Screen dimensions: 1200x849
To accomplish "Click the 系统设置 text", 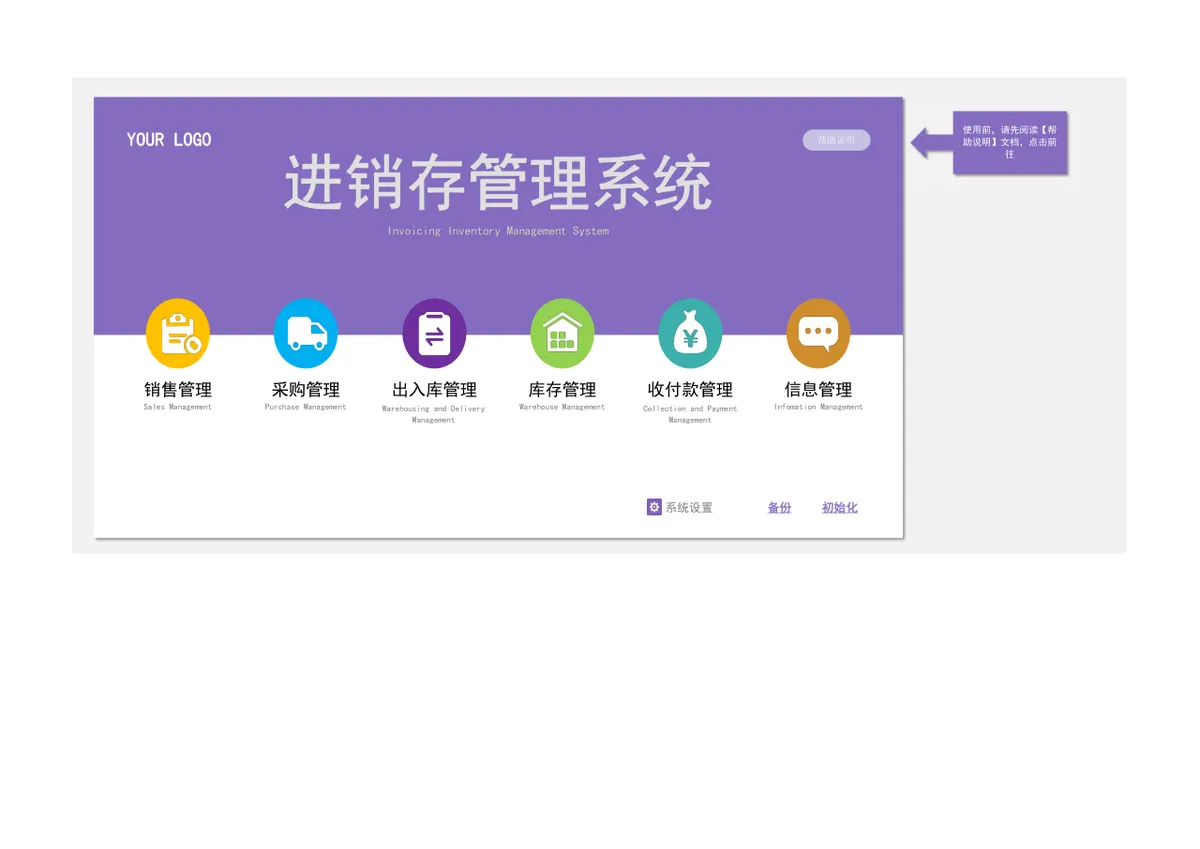I will click(x=689, y=508).
